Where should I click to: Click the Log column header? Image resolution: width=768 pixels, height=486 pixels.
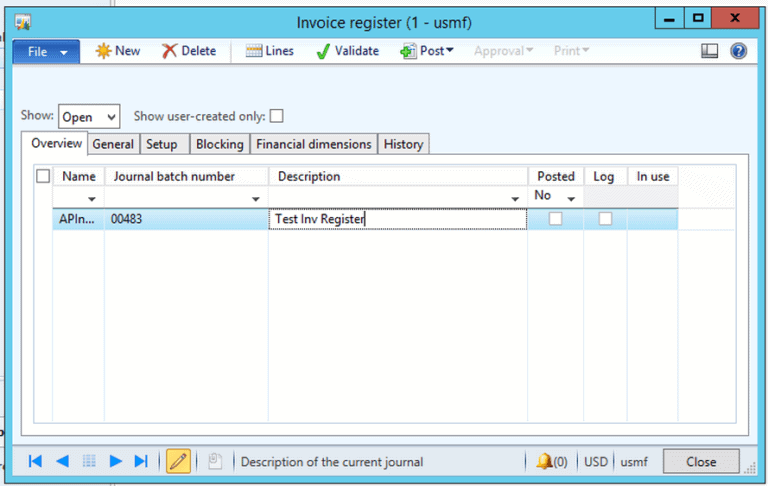[x=605, y=176]
